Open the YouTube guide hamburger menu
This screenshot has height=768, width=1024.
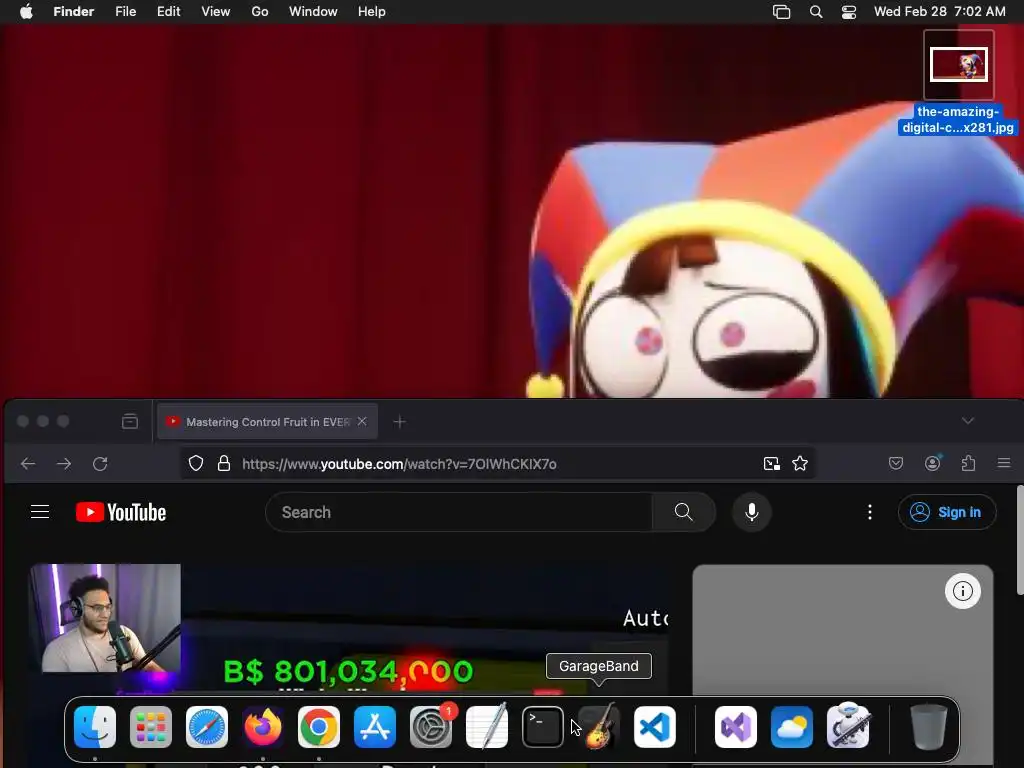pyautogui.click(x=40, y=511)
